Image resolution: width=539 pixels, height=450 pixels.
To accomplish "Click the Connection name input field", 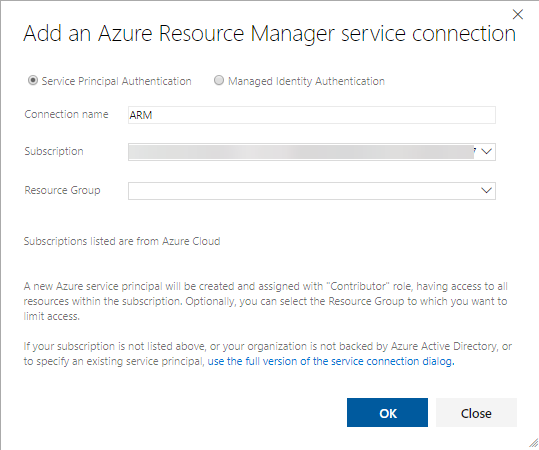I will pos(312,115).
